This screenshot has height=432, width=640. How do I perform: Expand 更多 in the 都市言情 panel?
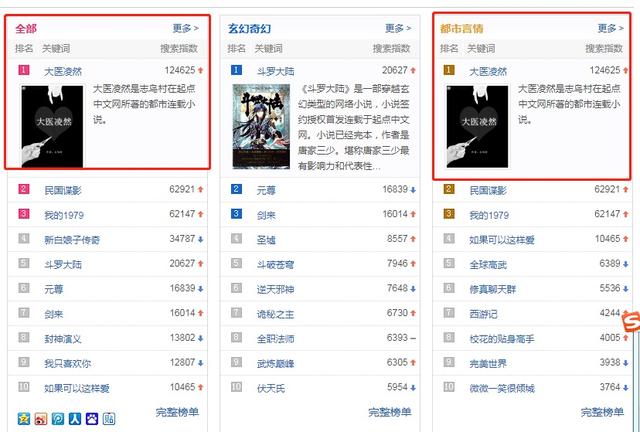click(611, 28)
